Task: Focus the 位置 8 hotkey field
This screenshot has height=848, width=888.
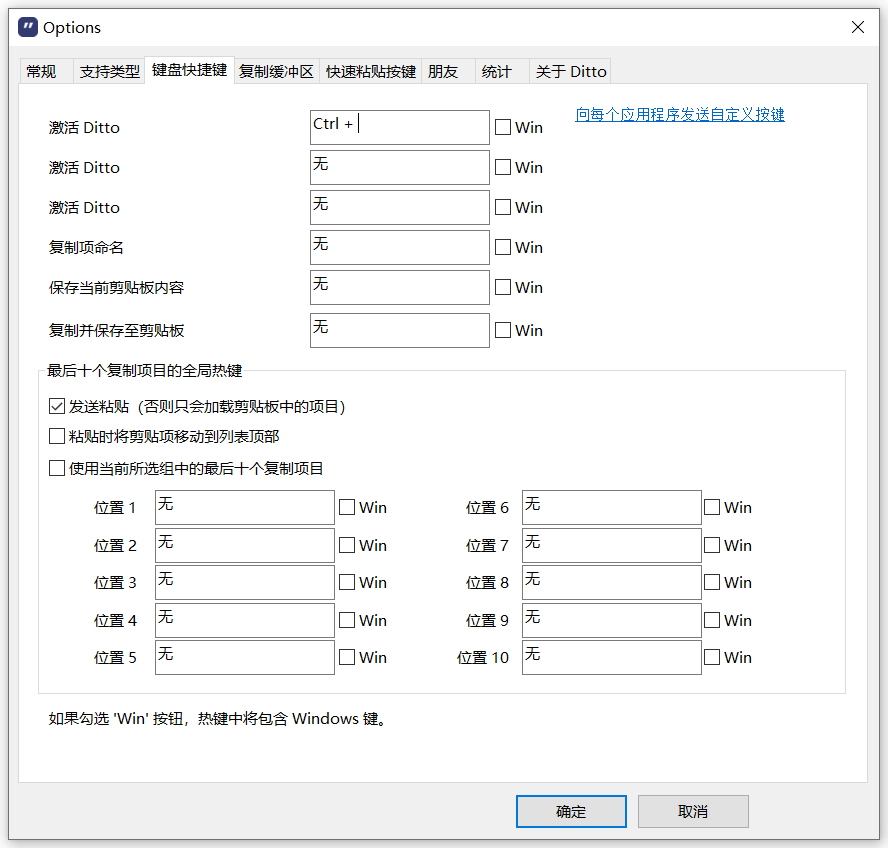Action: click(612, 582)
